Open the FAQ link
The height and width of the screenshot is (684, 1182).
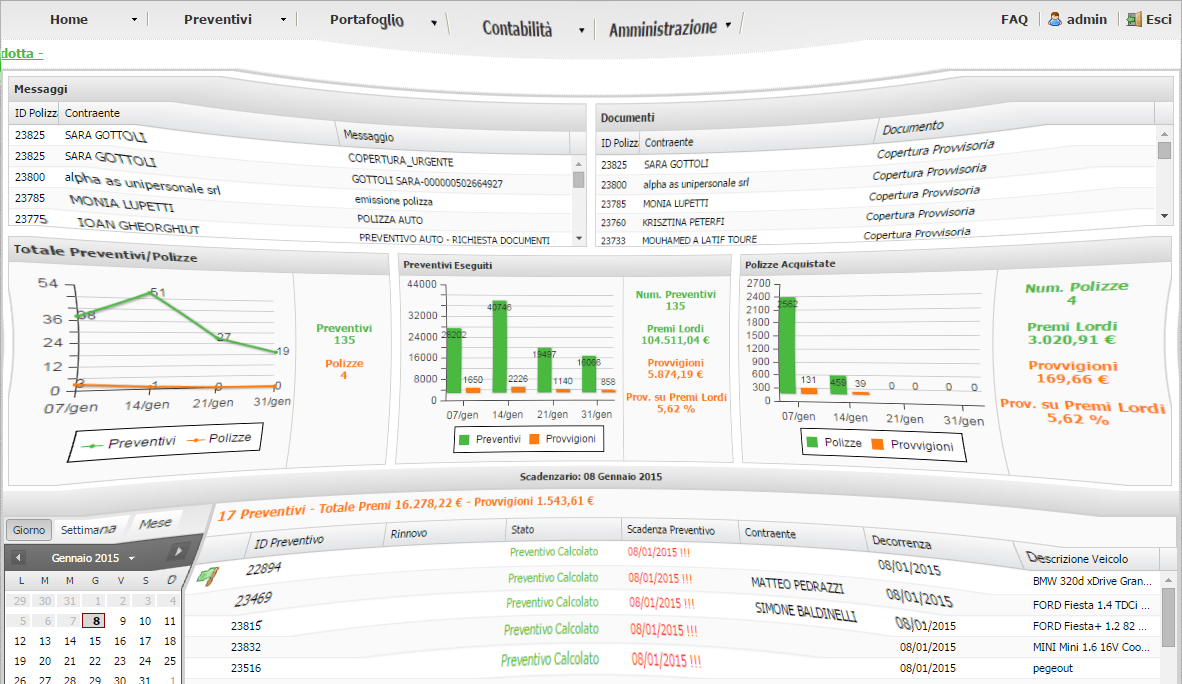coord(1014,19)
